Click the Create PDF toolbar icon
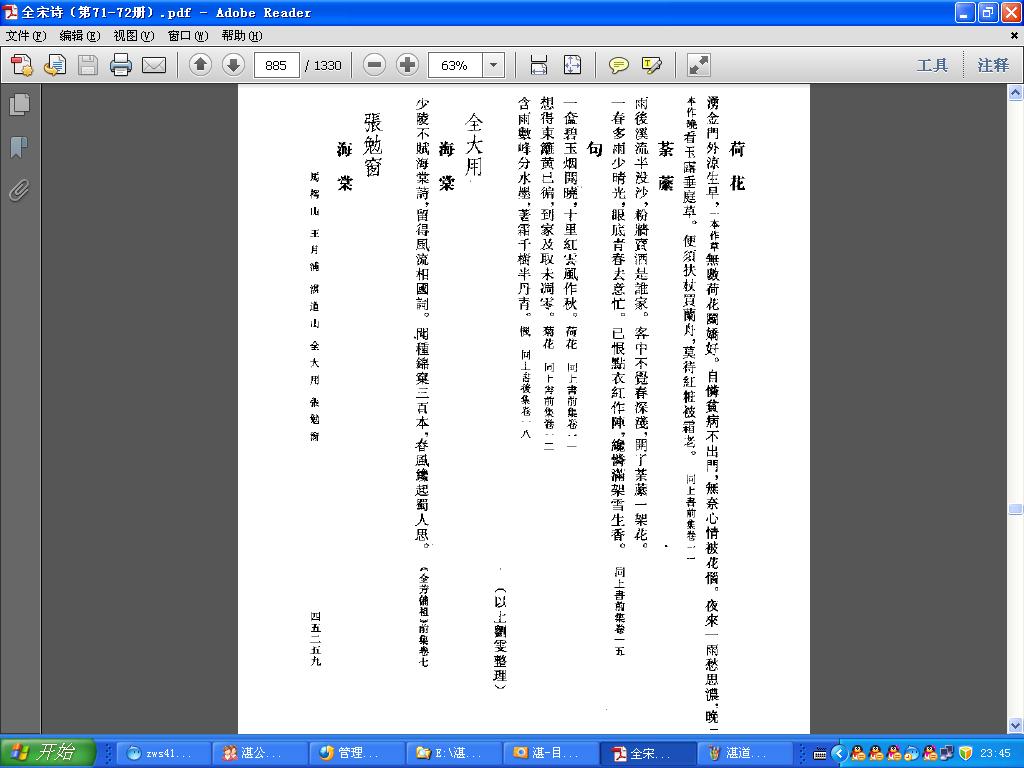Screen dimensions: 1024x768 click(22, 65)
